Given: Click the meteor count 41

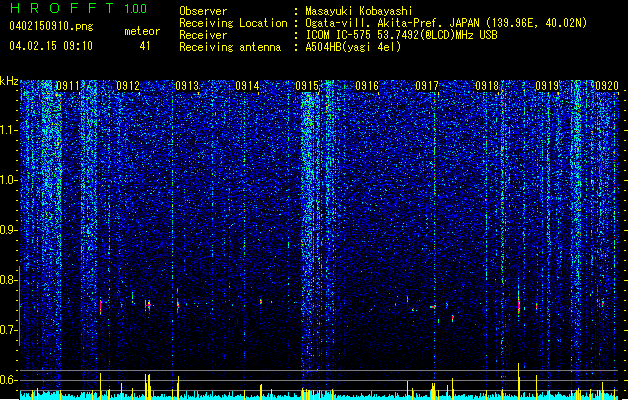Looking at the screenshot, I should click(x=145, y=46).
